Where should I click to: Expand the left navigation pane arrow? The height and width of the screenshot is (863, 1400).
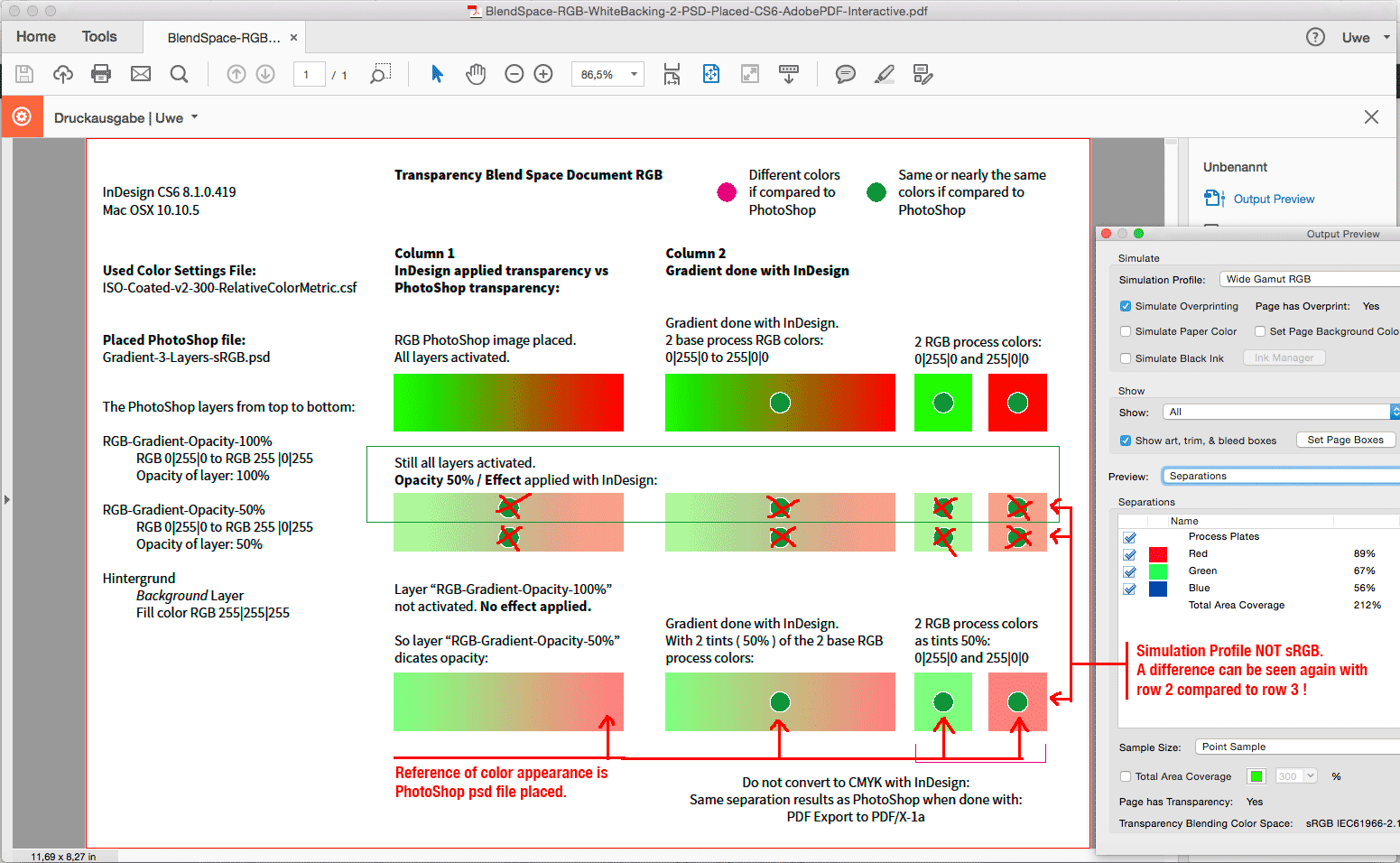tap(6, 499)
